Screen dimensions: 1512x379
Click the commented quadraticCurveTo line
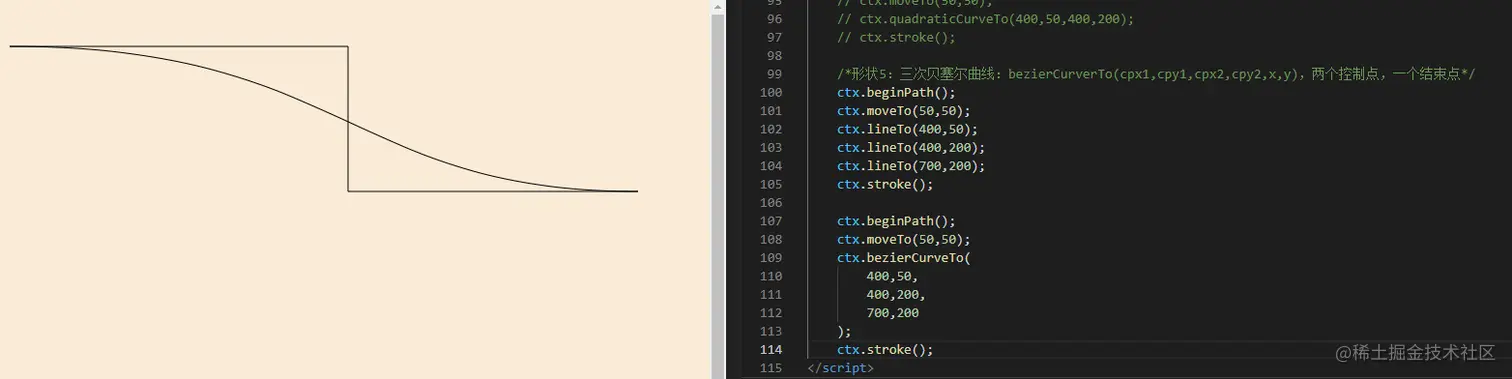pyautogui.click(x=986, y=19)
